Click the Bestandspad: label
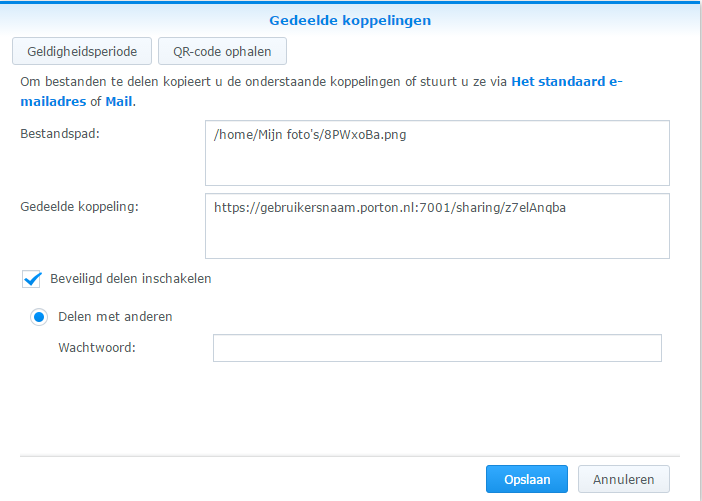Image resolution: width=702 pixels, height=501 pixels. click(x=60, y=133)
